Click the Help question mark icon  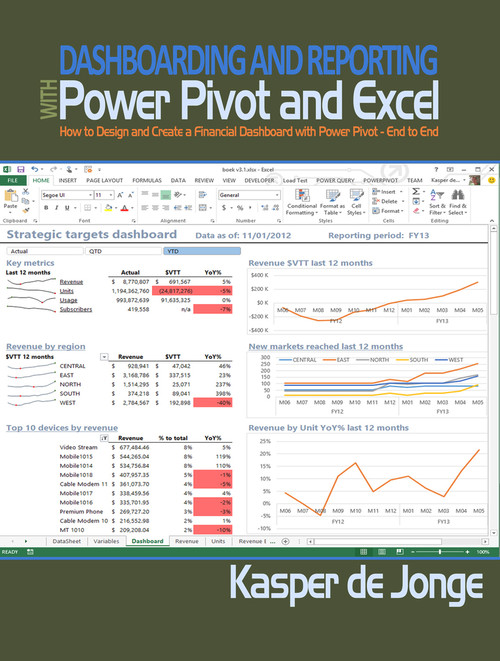(x=436, y=169)
